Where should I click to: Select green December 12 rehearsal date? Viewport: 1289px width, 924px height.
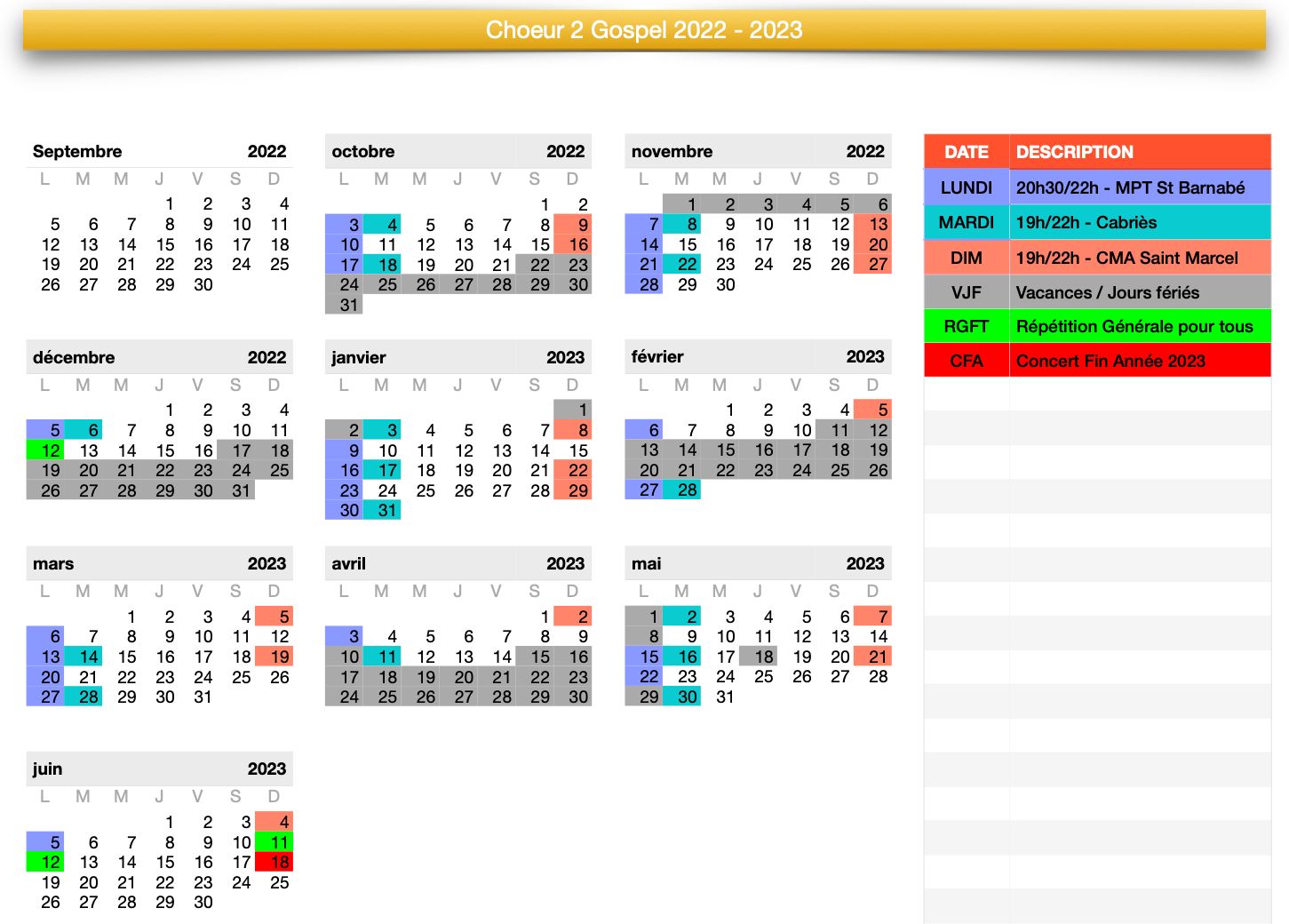45,450
